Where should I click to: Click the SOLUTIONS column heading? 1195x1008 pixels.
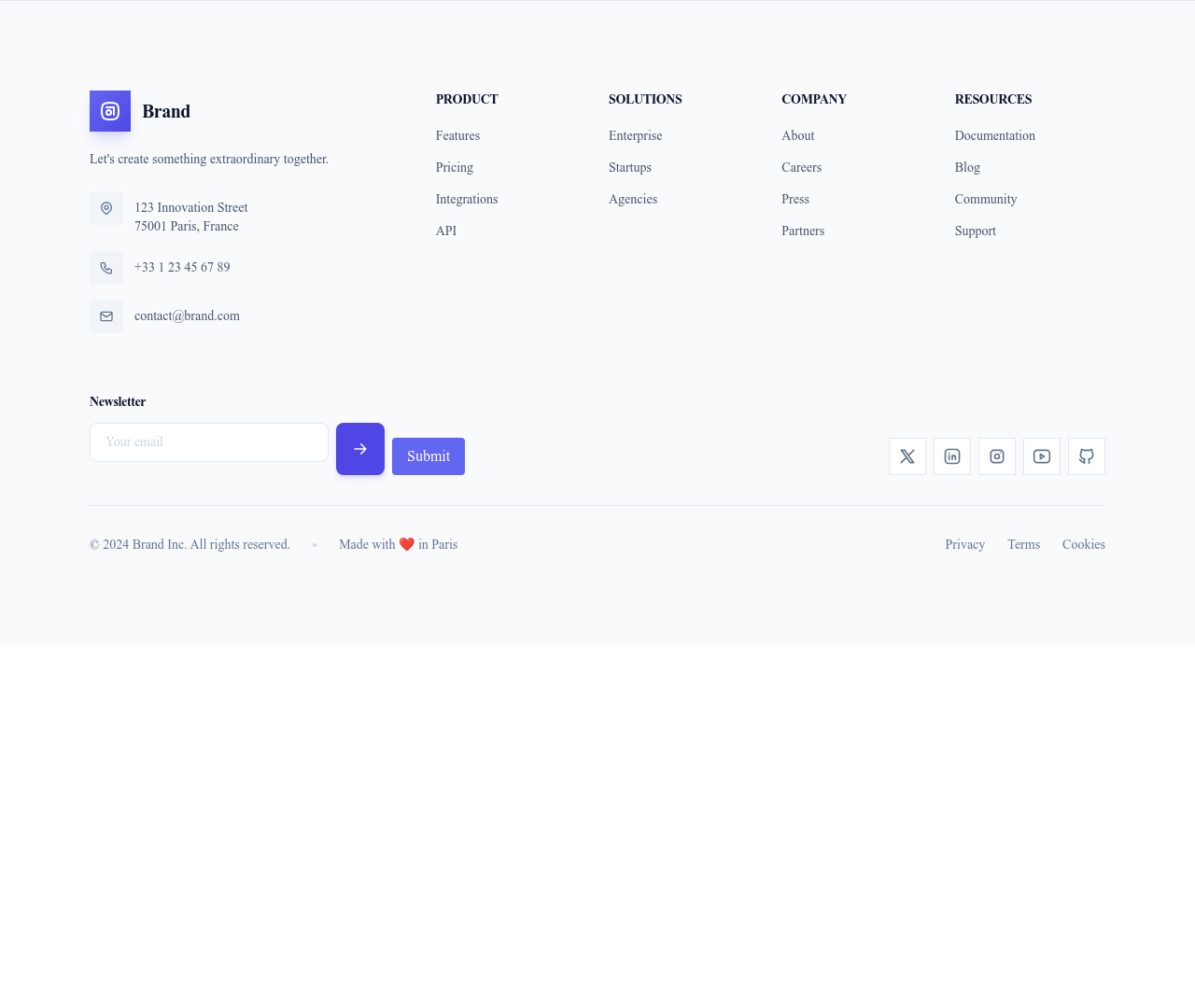pos(645,99)
